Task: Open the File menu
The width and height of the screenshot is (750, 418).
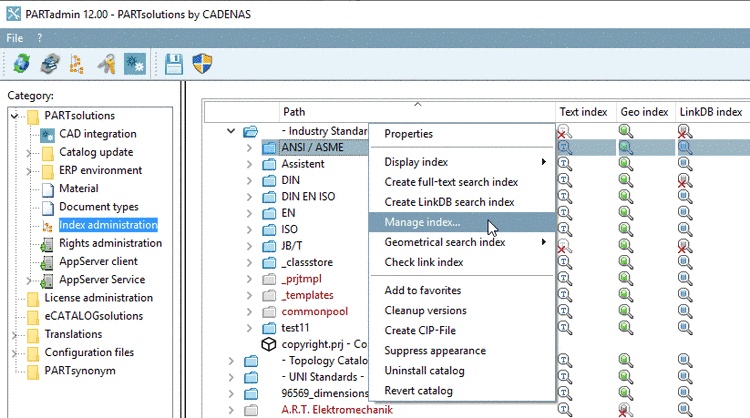Action: 14,38
